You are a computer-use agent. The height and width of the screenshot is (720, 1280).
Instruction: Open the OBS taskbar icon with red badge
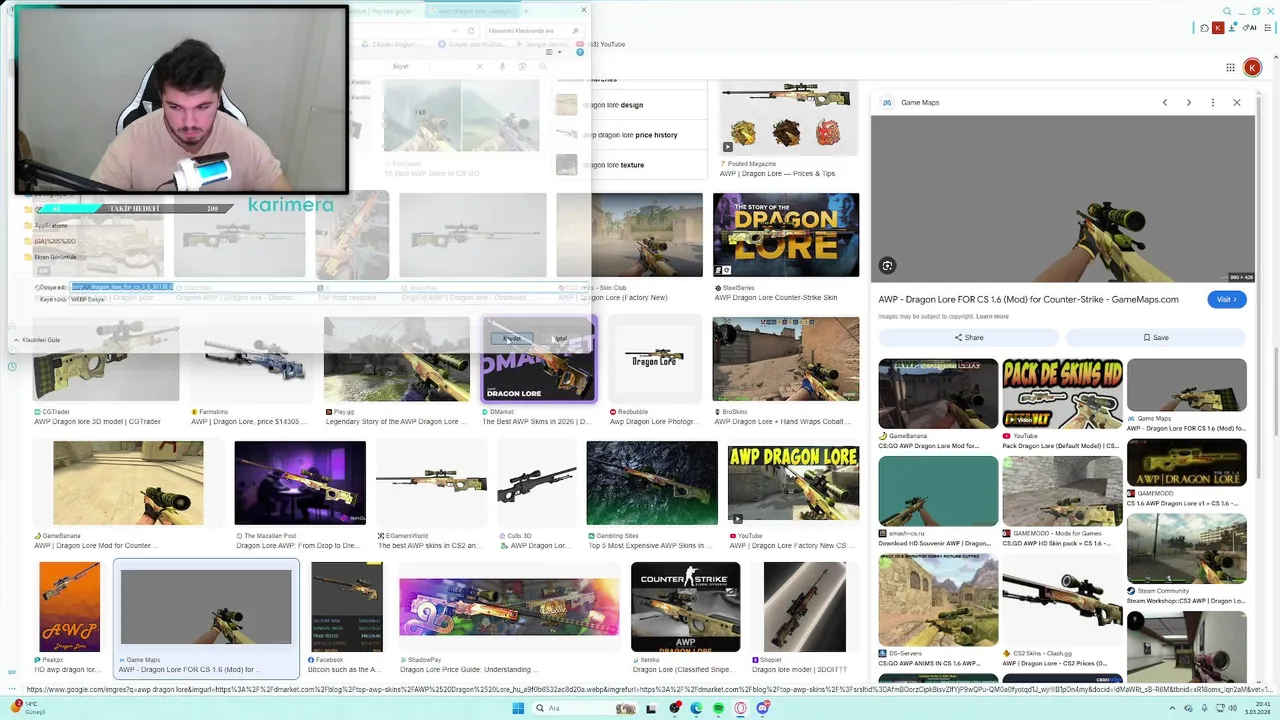676,708
